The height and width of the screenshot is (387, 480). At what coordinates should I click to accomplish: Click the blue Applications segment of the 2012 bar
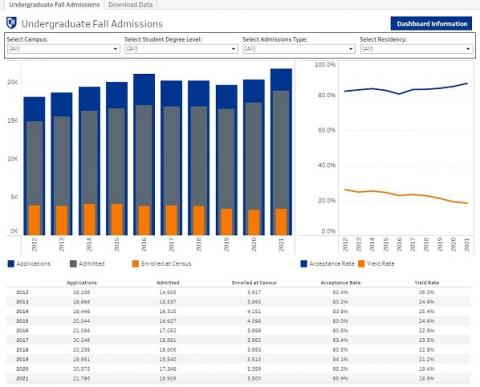(x=34, y=109)
